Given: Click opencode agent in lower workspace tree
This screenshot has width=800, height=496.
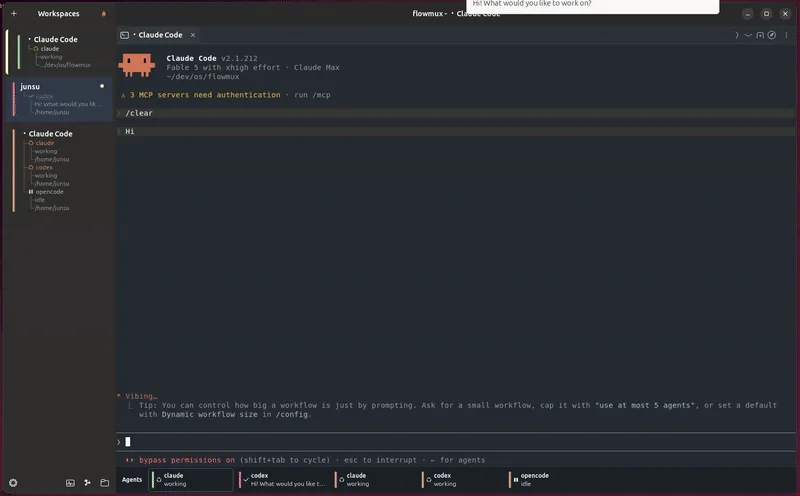Looking at the screenshot, I should [49, 192].
